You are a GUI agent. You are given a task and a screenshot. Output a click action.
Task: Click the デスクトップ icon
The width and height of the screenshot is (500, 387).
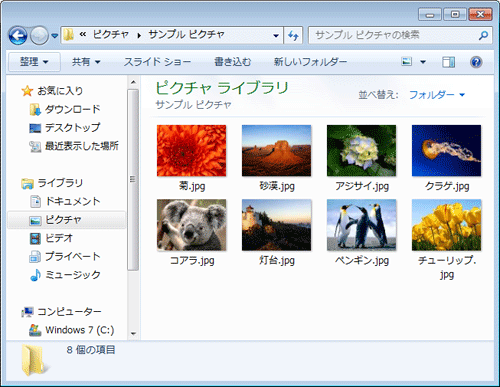pos(35,128)
